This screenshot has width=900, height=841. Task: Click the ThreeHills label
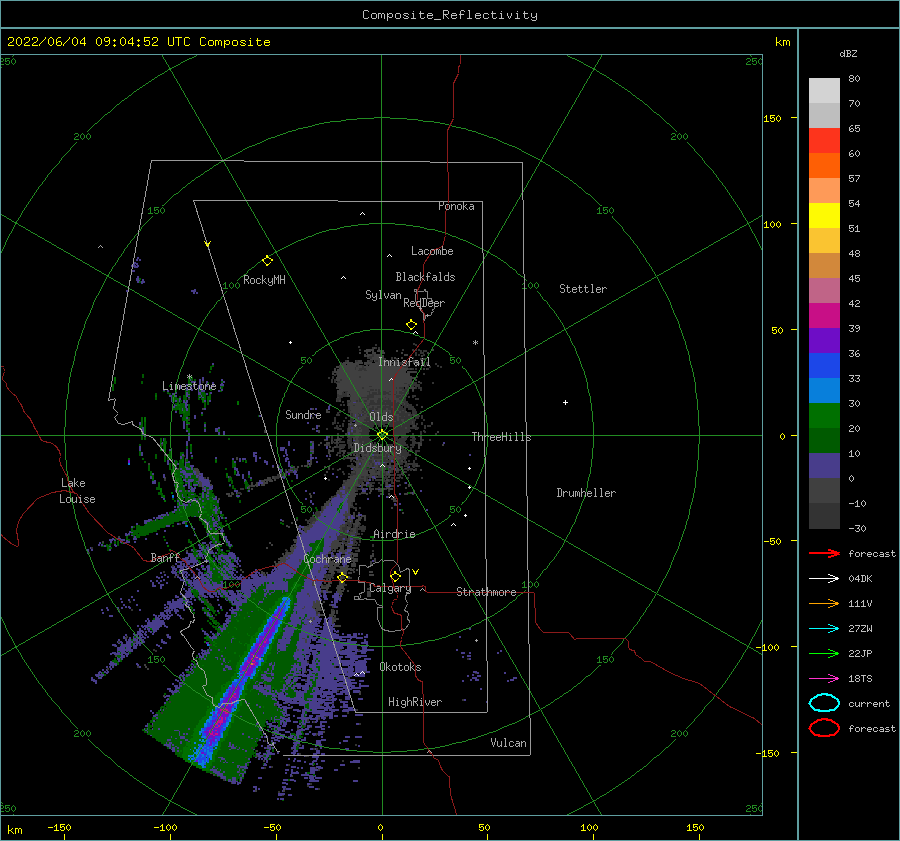point(502,437)
